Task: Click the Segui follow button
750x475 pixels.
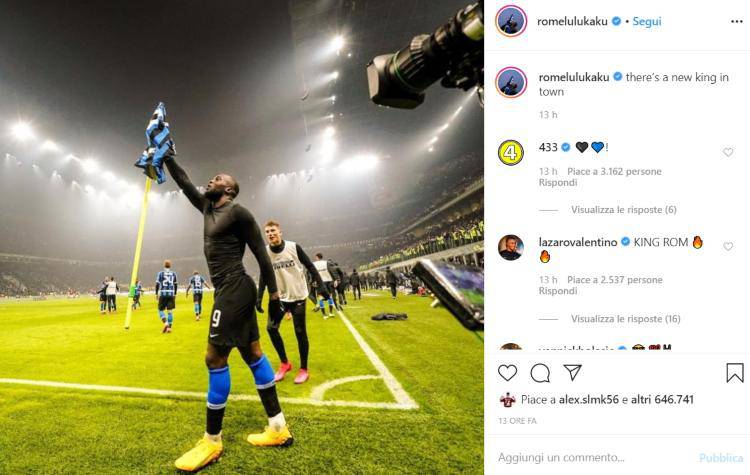Action: point(647,22)
